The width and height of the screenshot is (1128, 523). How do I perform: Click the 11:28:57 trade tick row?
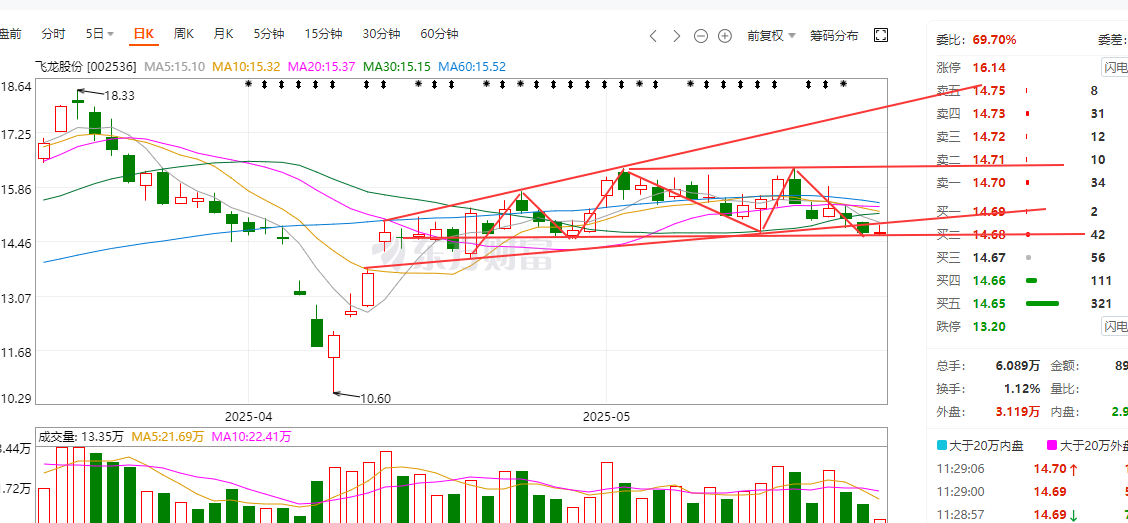click(1032, 515)
